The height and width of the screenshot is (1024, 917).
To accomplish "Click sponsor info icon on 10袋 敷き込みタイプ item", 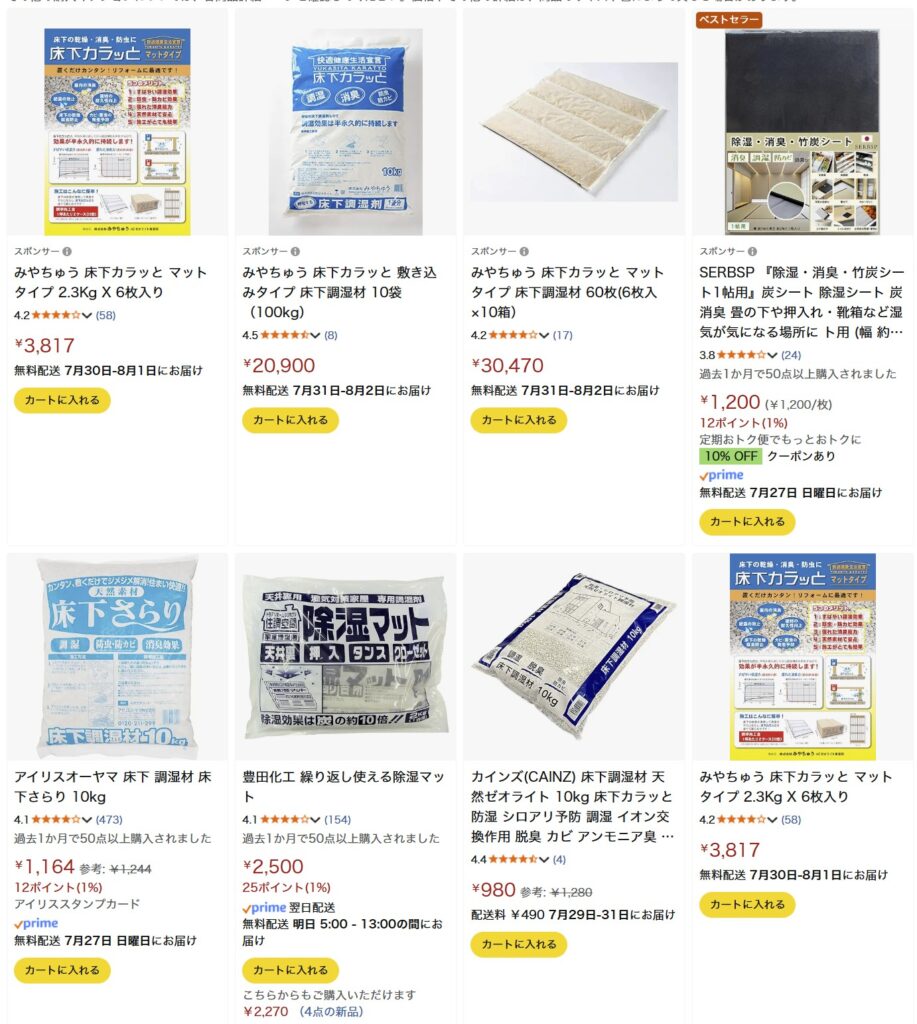I will [295, 251].
